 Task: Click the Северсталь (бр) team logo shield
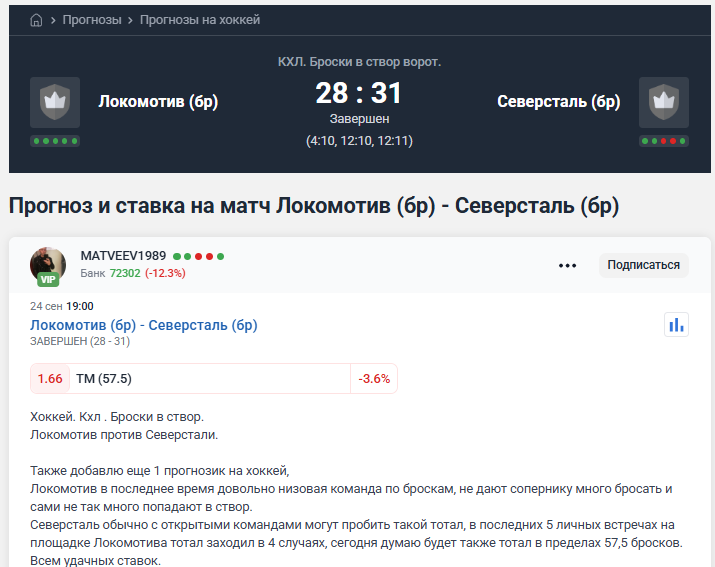pos(663,102)
